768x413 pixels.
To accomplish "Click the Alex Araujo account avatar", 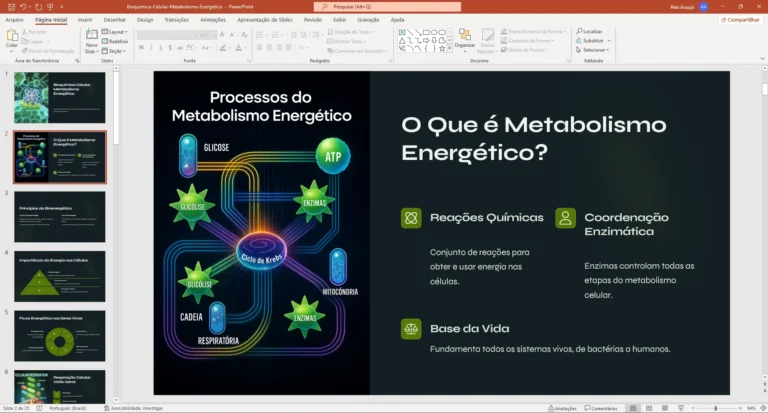I will pos(704,7).
